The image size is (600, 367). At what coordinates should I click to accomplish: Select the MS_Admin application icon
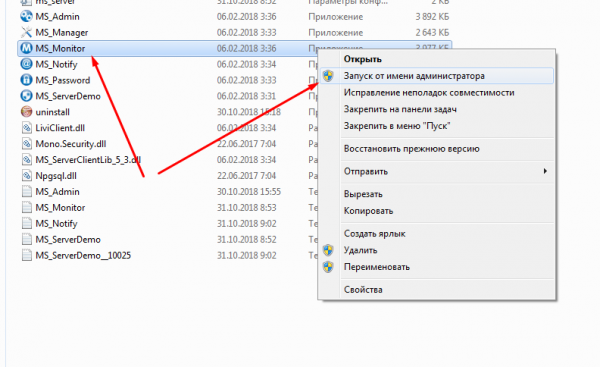pyautogui.click(x=26, y=16)
